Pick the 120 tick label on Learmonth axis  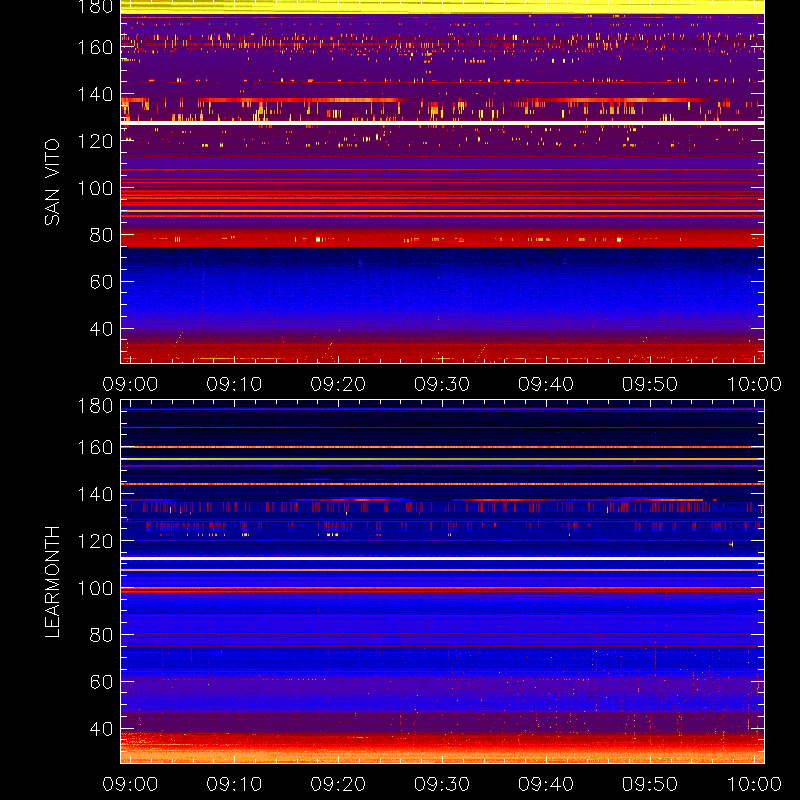[95, 541]
